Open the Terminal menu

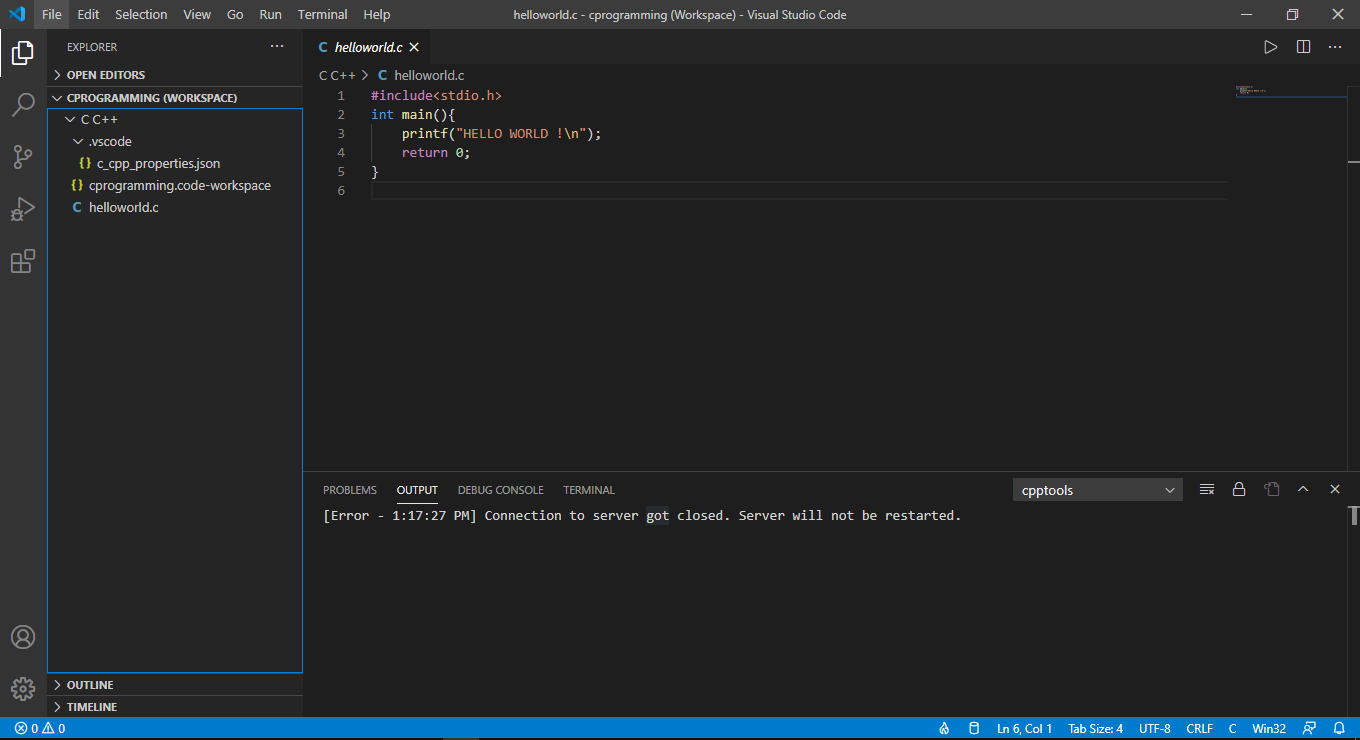322,14
